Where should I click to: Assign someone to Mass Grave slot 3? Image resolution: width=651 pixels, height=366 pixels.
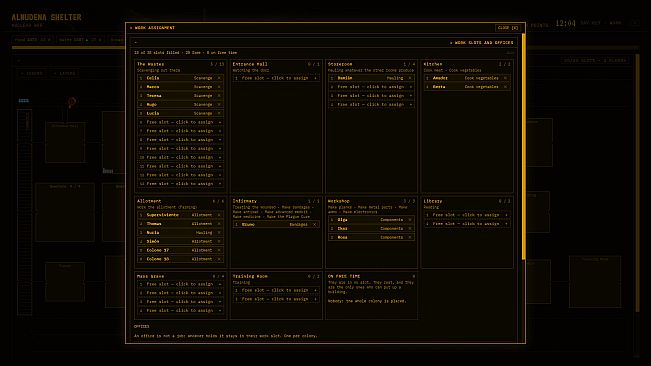(180, 302)
